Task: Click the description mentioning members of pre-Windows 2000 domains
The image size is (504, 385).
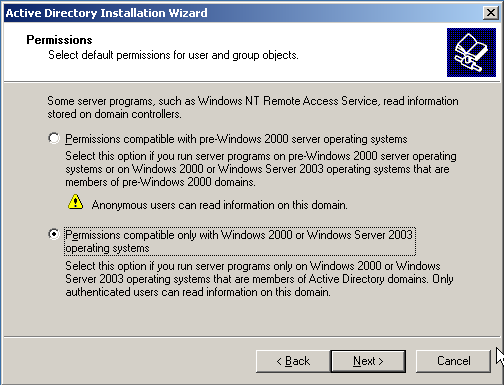Action: 261,169
